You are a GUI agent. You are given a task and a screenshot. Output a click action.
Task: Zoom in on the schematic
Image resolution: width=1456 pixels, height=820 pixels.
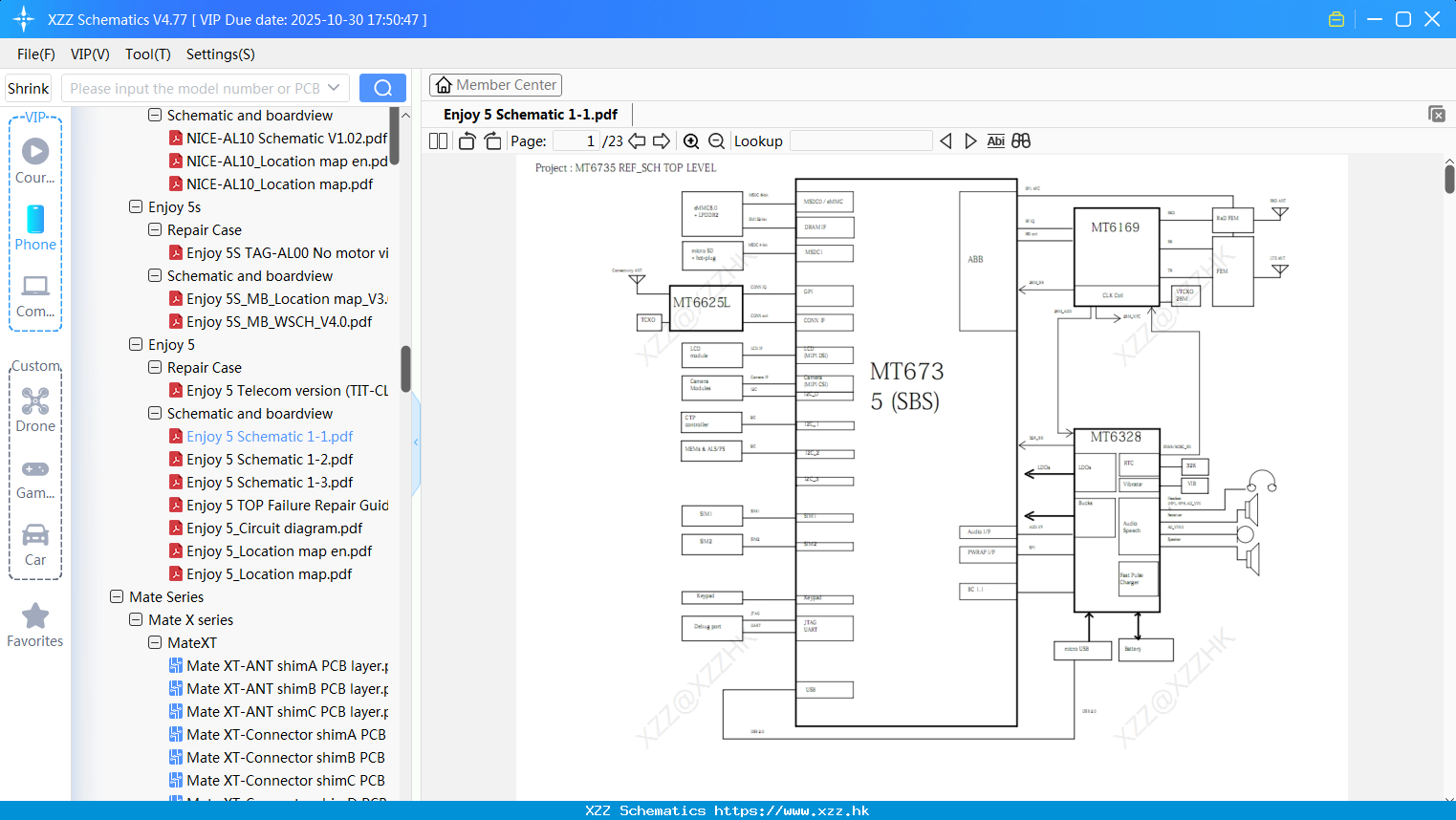tap(691, 141)
